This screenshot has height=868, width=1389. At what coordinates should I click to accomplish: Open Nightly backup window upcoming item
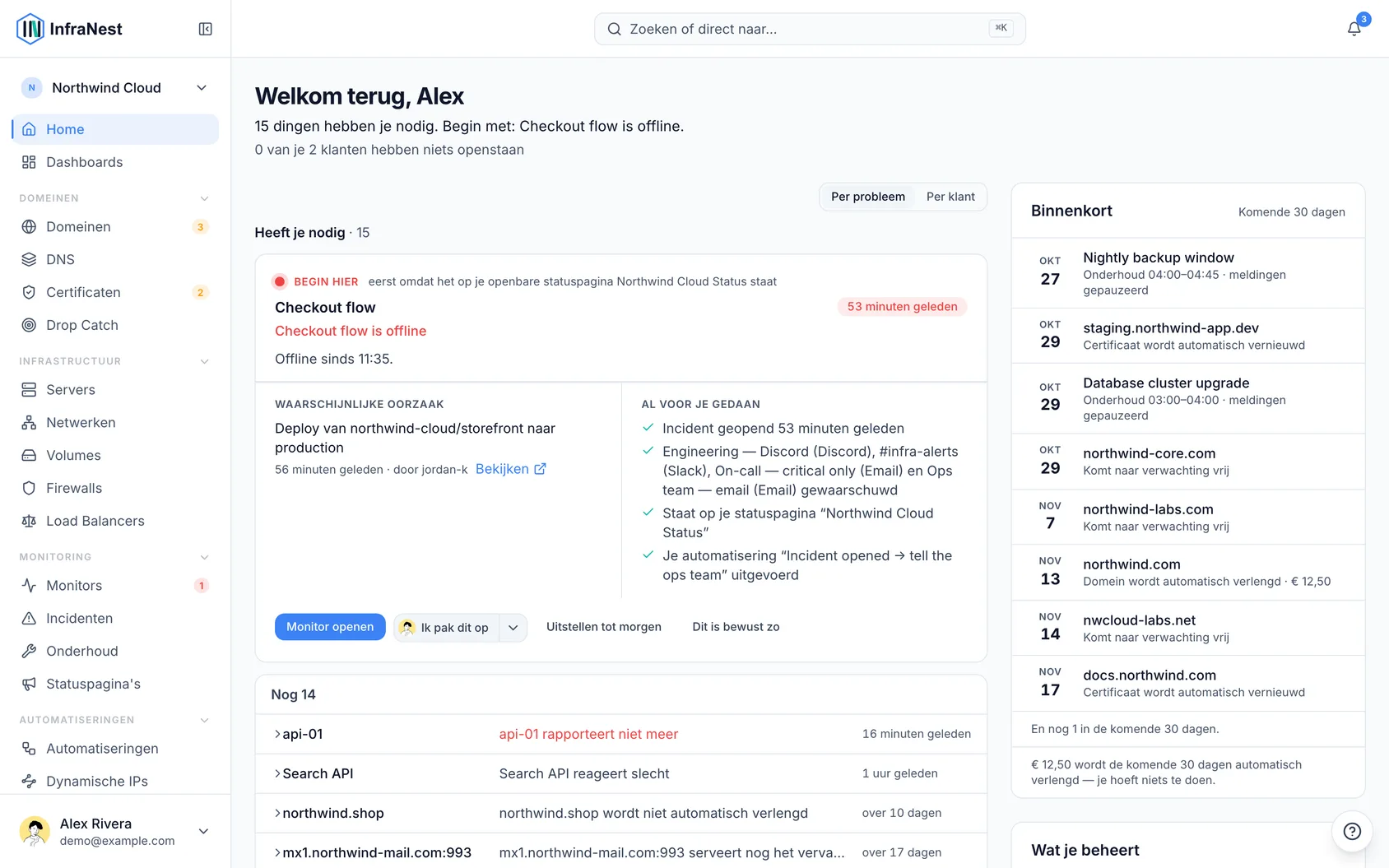[1187, 273]
